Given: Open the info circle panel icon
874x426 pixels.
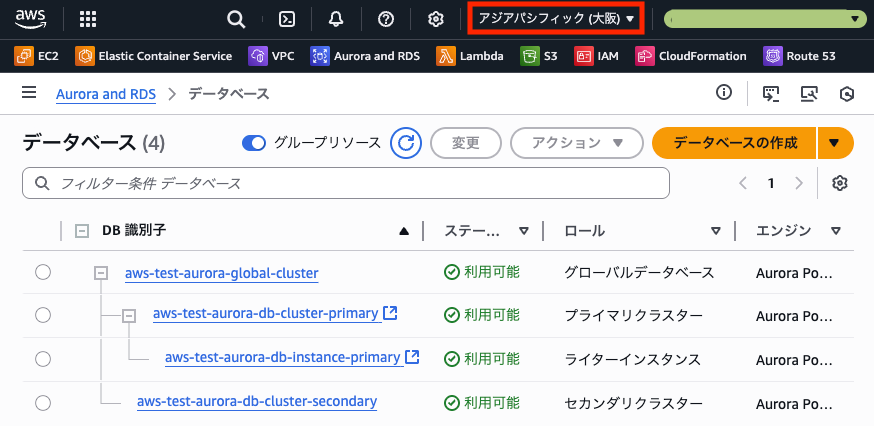Looking at the screenshot, I should (724, 93).
